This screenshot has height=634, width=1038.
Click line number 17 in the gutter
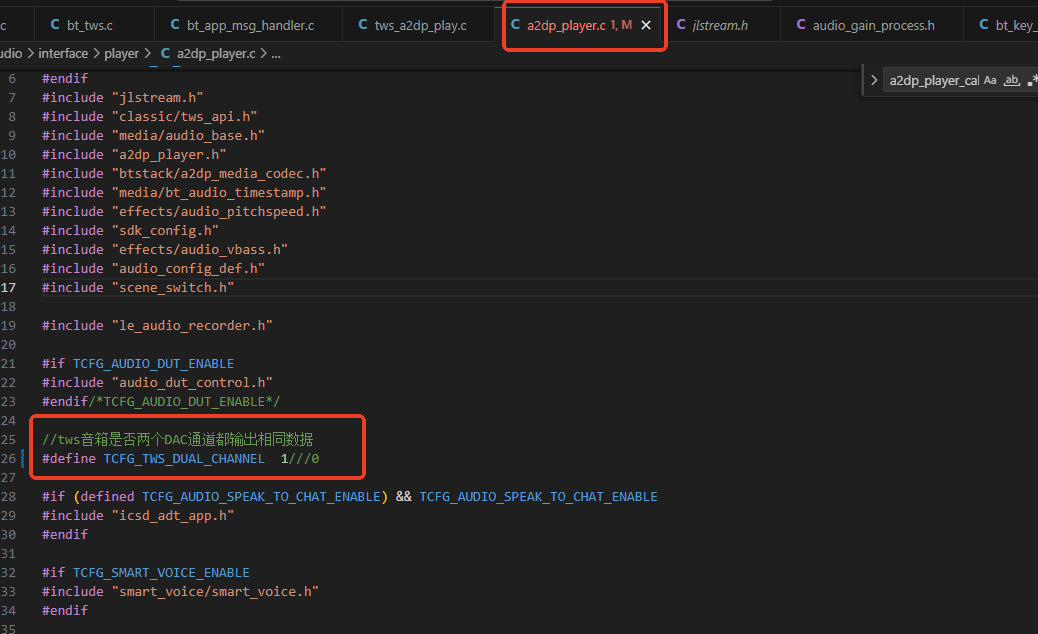[x=8, y=288]
